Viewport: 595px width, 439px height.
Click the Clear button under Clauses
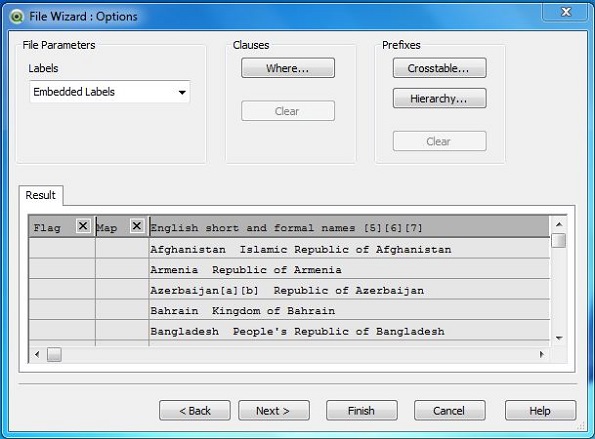pos(288,111)
